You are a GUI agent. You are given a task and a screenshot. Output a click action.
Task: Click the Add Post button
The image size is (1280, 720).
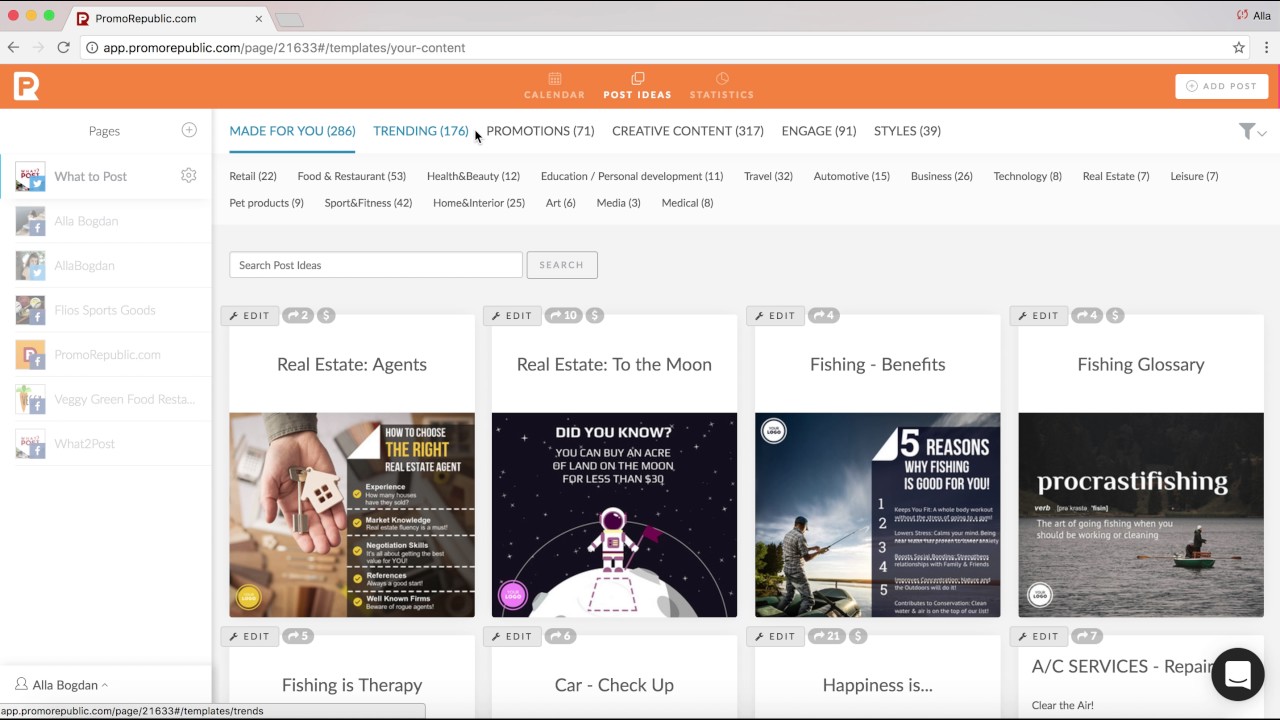coord(1221,86)
